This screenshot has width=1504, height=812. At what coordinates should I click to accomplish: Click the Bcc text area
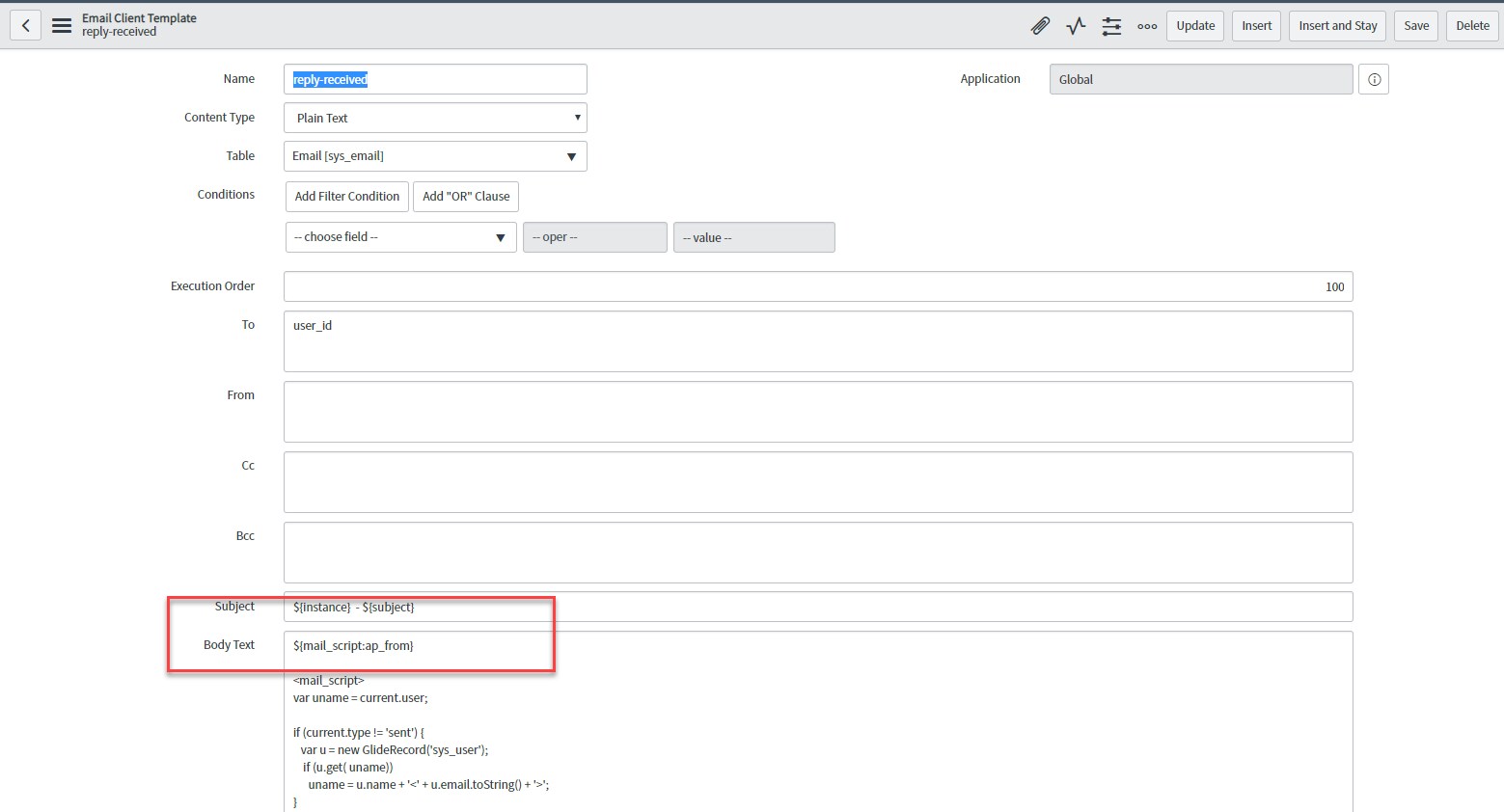pos(818,553)
